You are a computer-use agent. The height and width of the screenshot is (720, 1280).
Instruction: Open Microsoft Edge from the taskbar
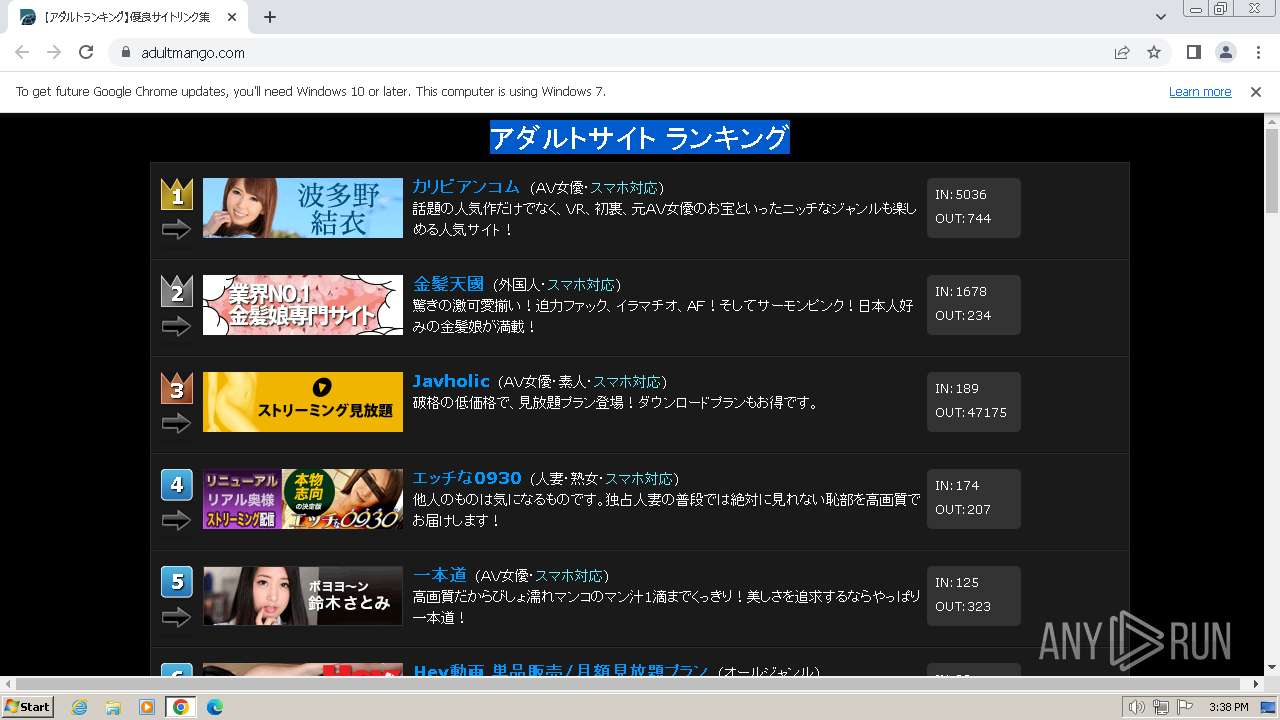[x=215, y=707]
